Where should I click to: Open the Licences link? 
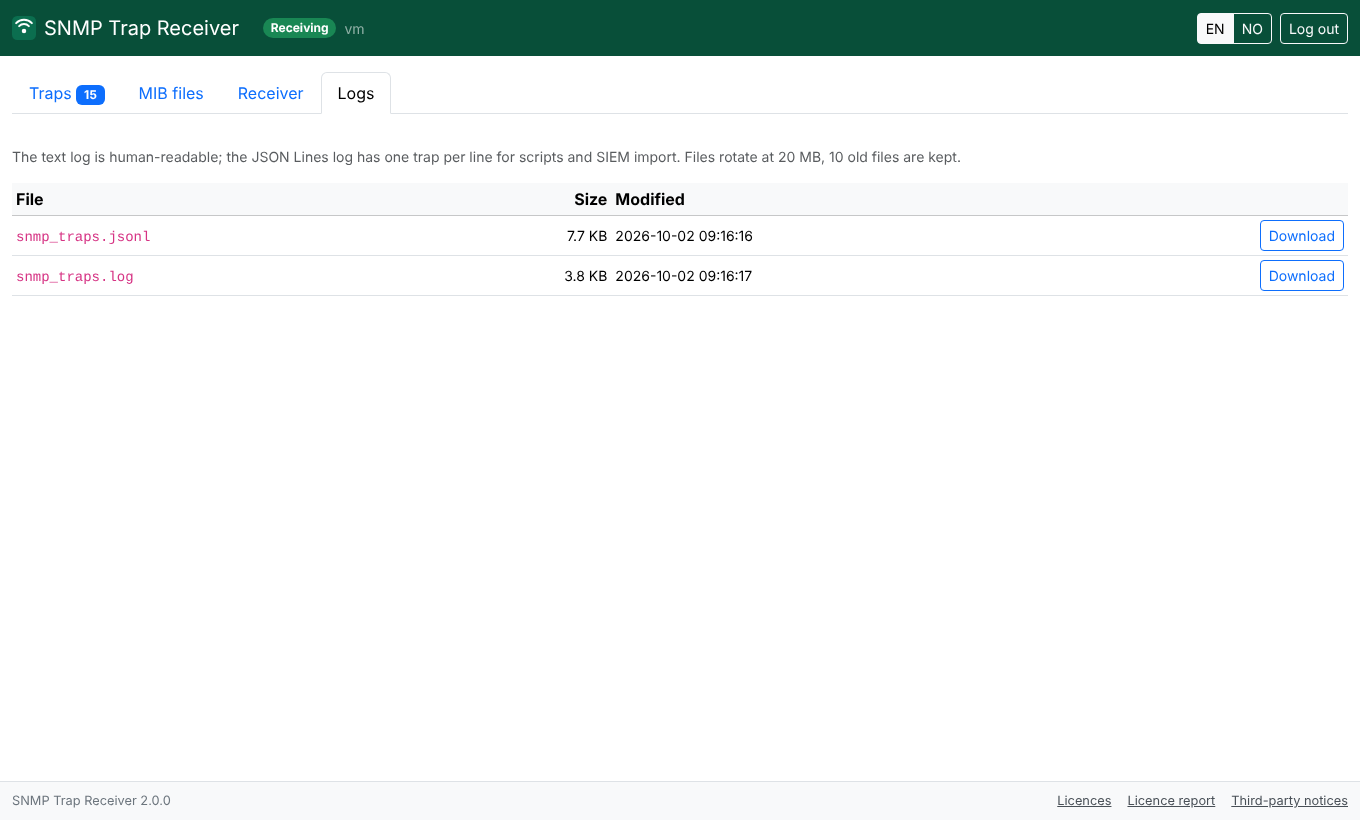(1084, 800)
